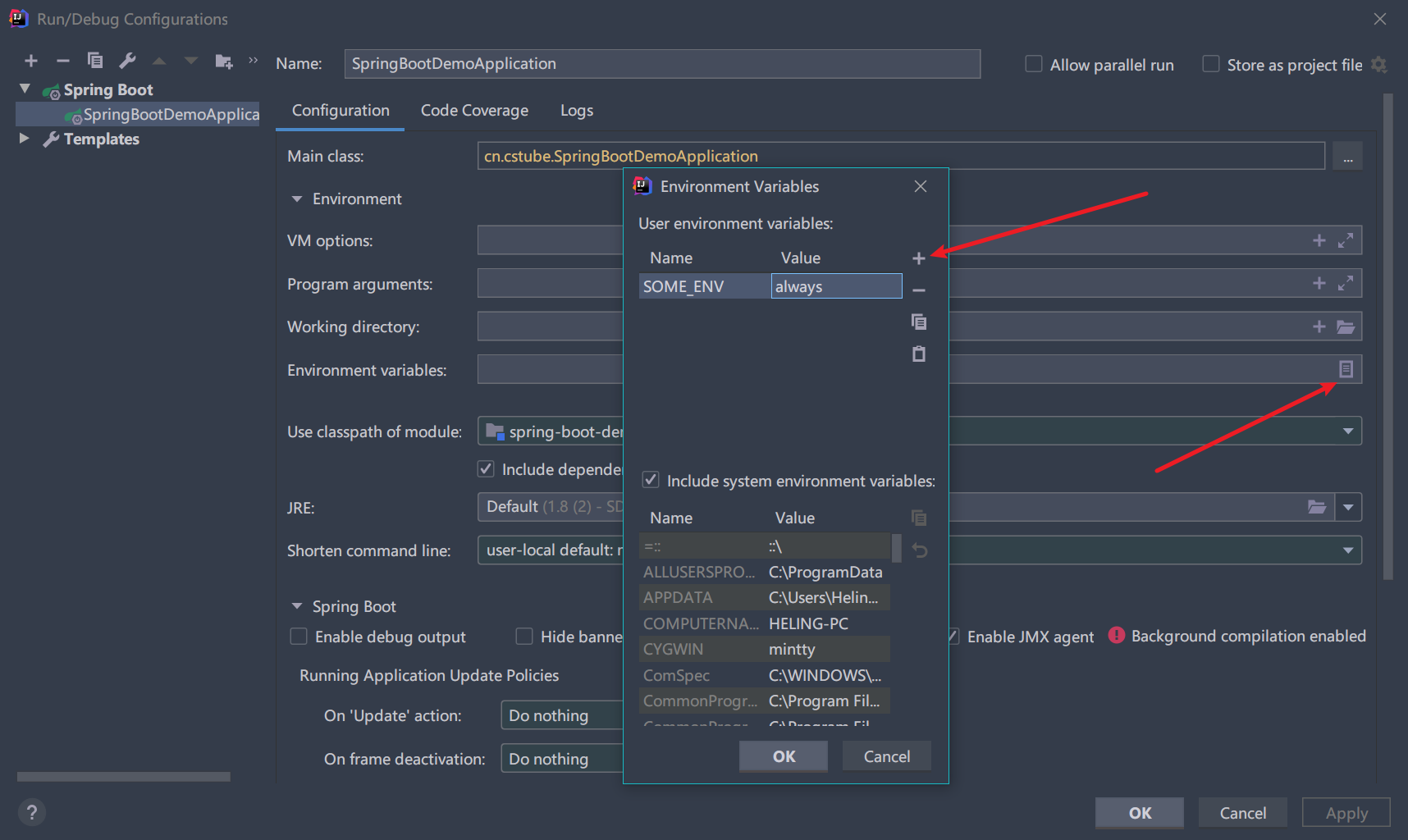The image size is (1408, 840).
Task: Select Spring Boot tree item
Action: 108,89
